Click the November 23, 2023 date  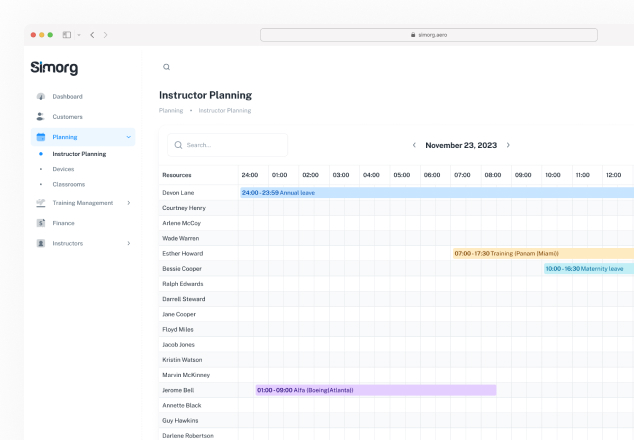click(x=461, y=145)
